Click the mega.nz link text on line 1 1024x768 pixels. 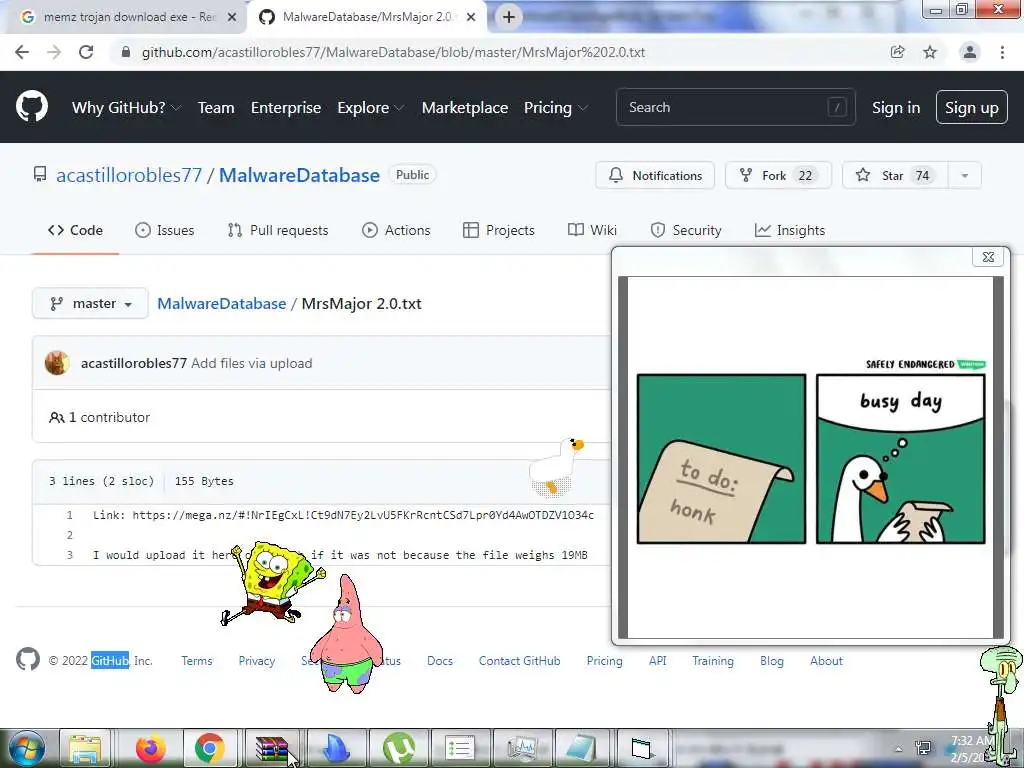click(363, 515)
